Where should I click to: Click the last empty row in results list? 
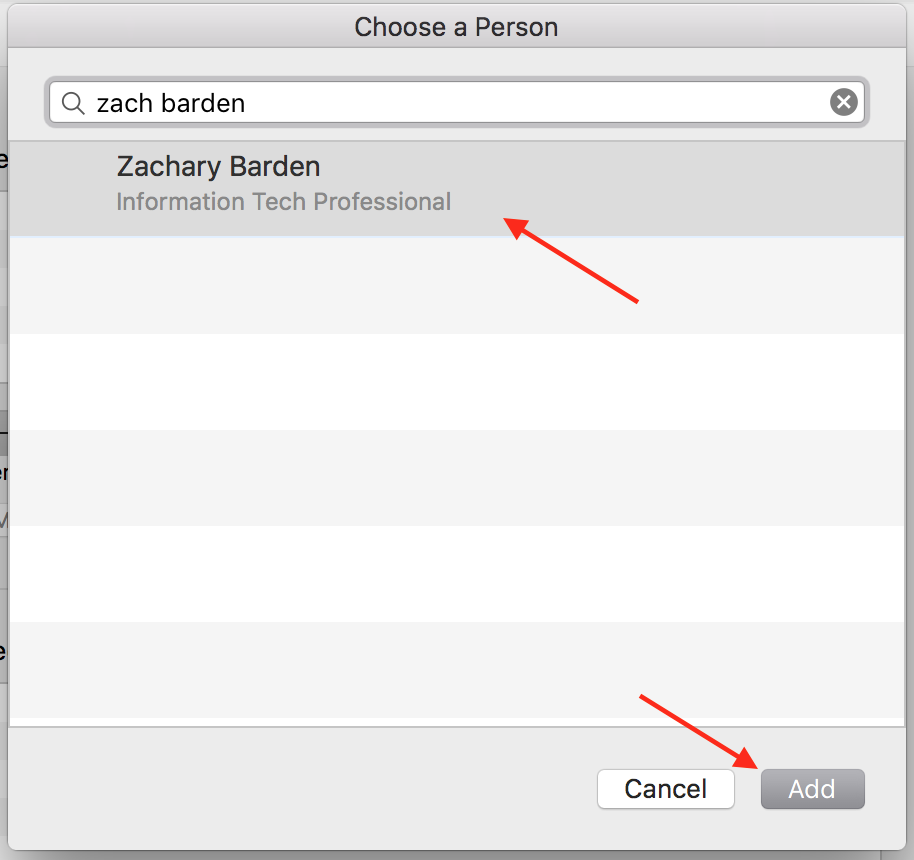(x=456, y=669)
